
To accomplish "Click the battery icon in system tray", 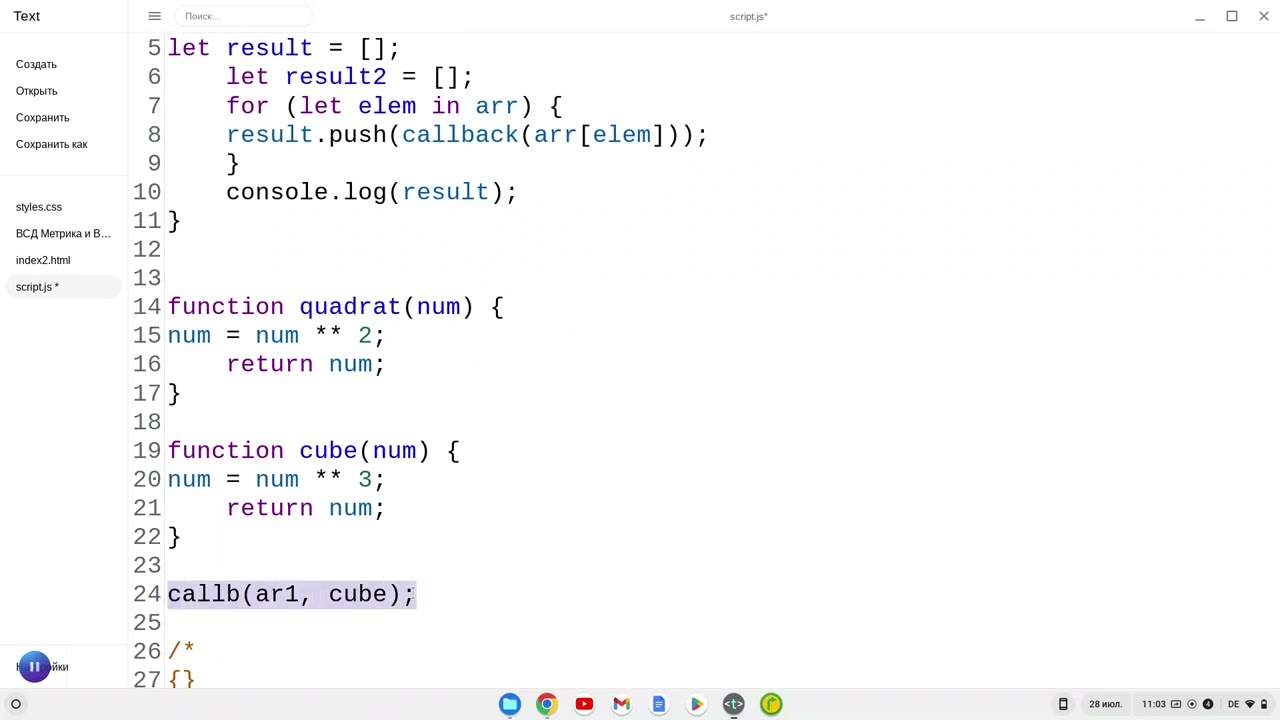I will tap(1265, 704).
